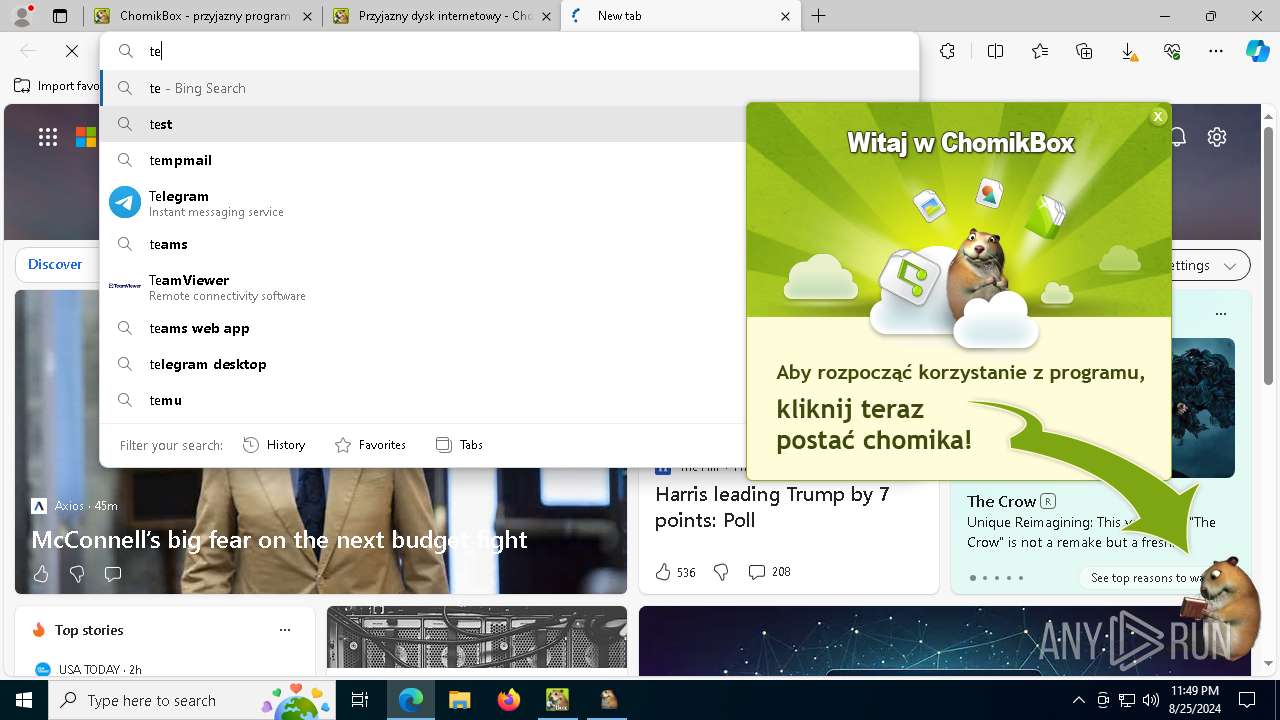
Task: Click the profile avatar icon in title bar
Action: coord(22,16)
